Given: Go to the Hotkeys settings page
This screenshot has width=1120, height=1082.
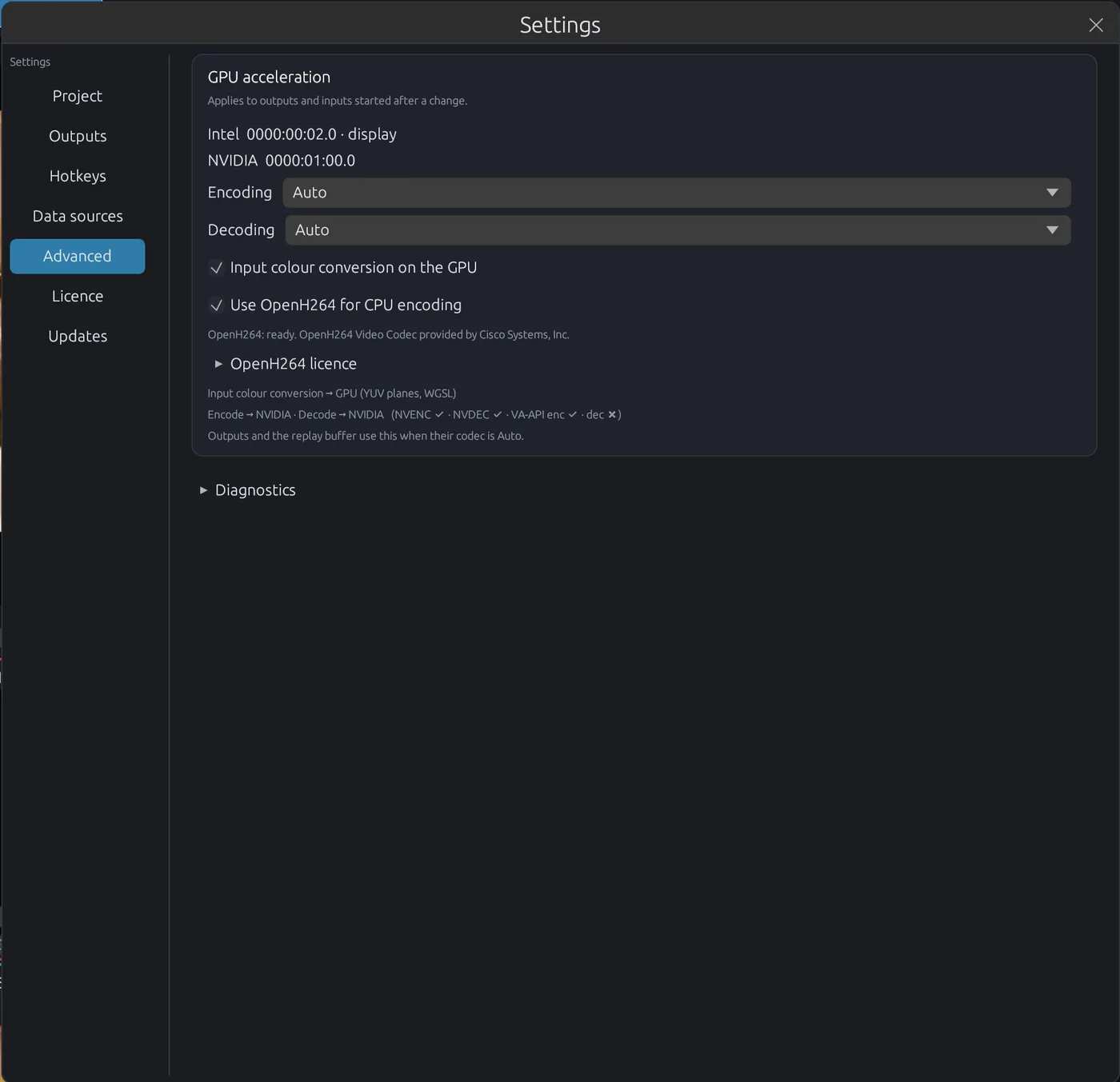Looking at the screenshot, I should [x=78, y=176].
